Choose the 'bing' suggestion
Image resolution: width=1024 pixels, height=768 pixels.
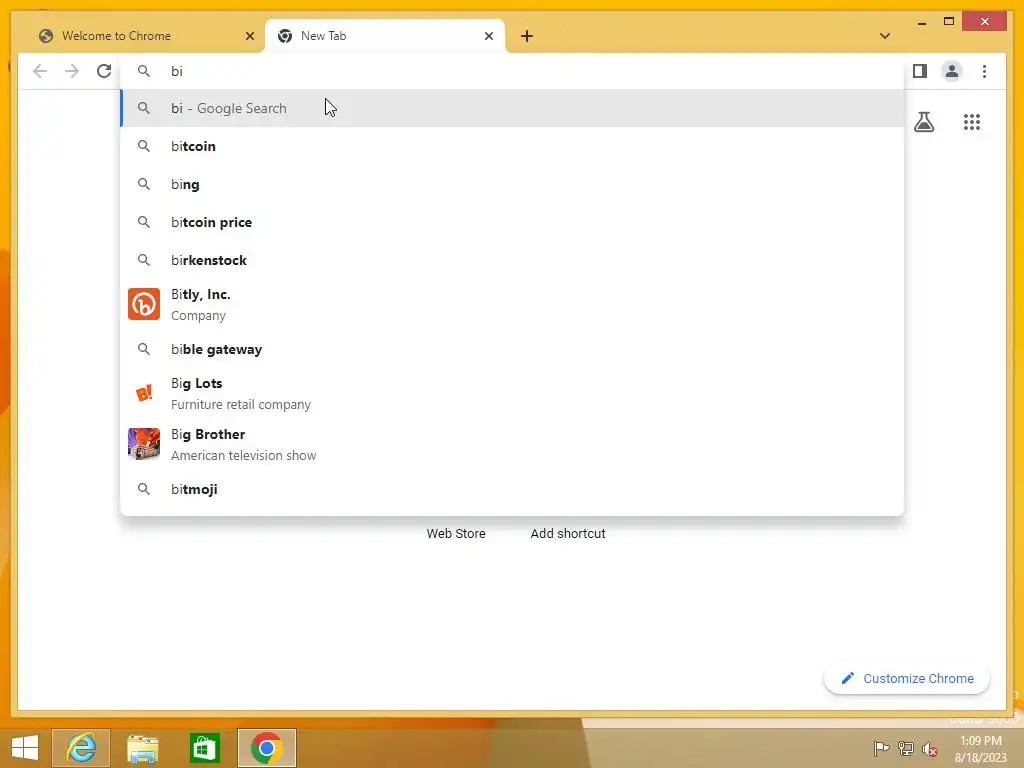click(513, 184)
